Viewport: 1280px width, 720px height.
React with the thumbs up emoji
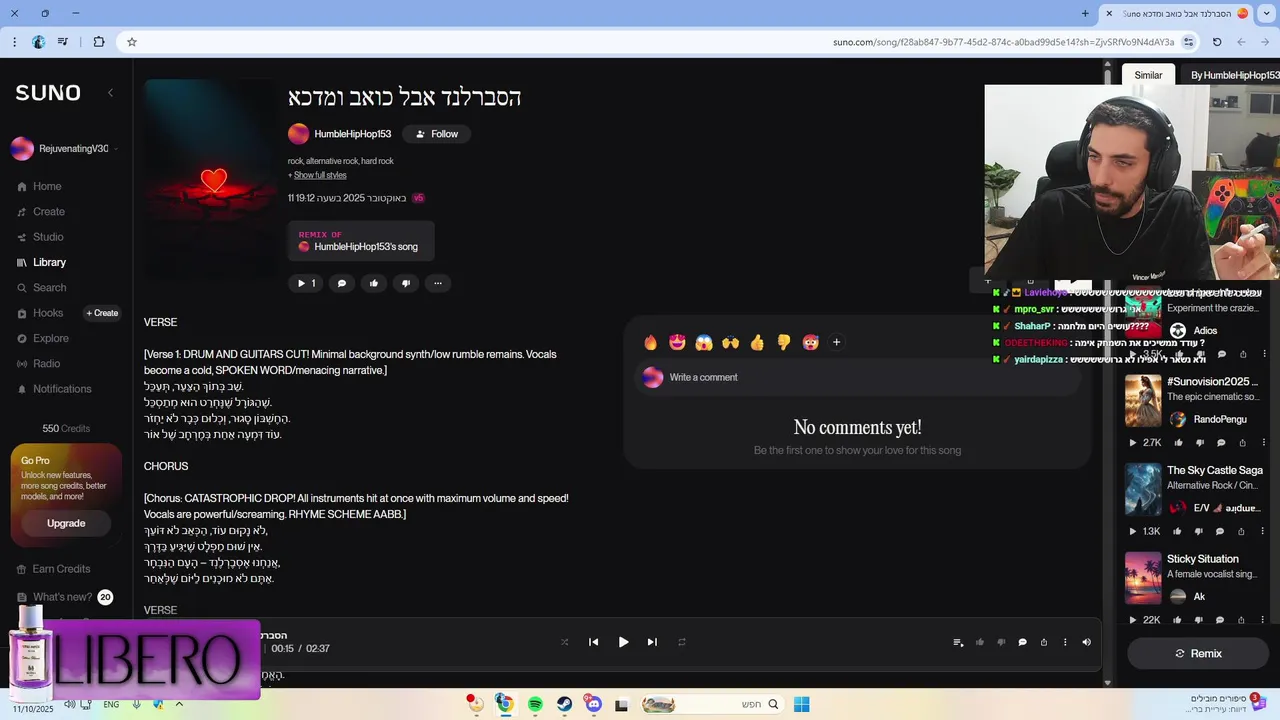click(757, 342)
